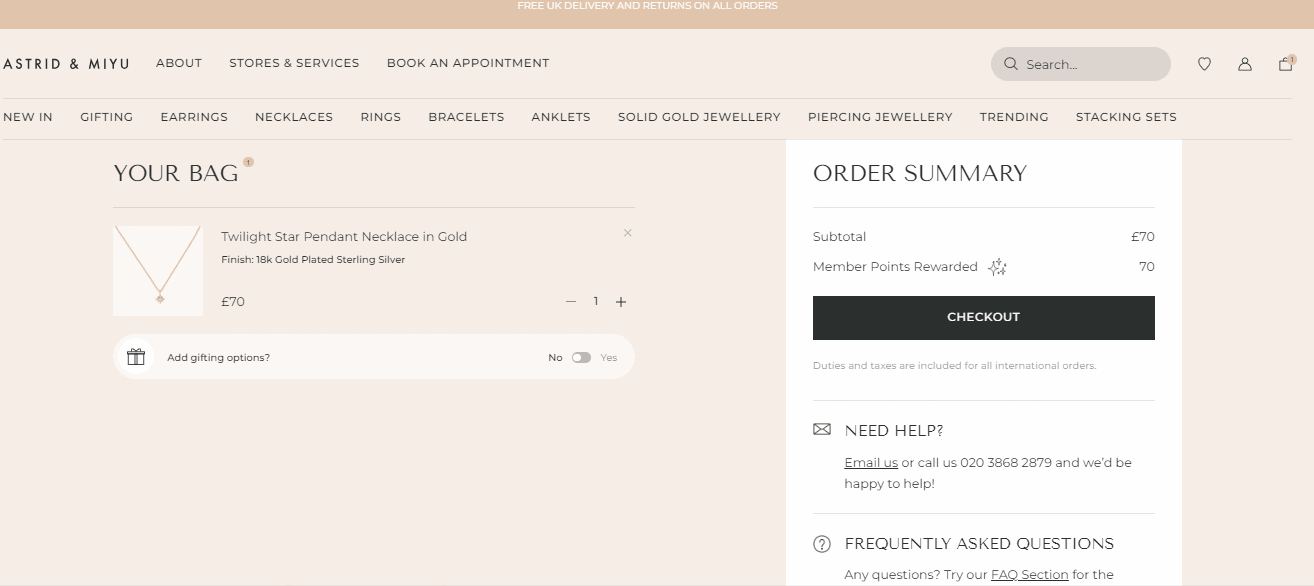Browse the Earrings category
Screen dimensions: 1314x586
(x=194, y=117)
